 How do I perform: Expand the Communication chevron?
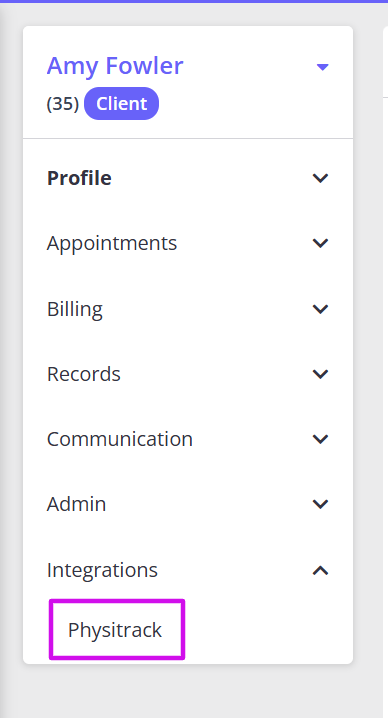coord(320,439)
